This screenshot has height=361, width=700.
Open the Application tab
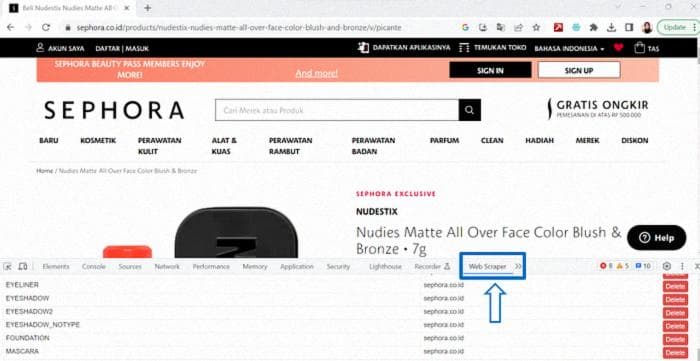pos(297,267)
